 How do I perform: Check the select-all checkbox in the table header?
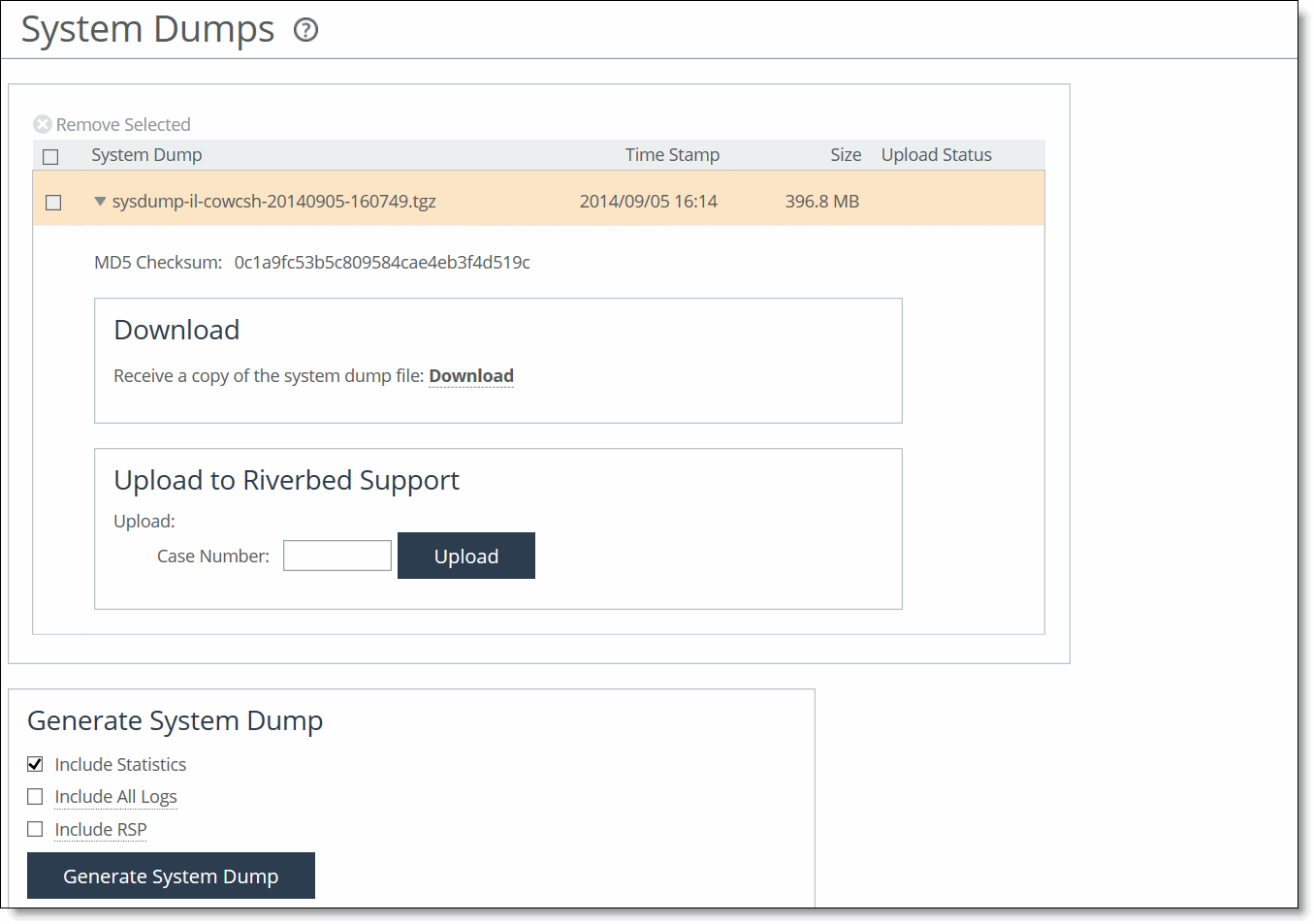(x=49, y=155)
